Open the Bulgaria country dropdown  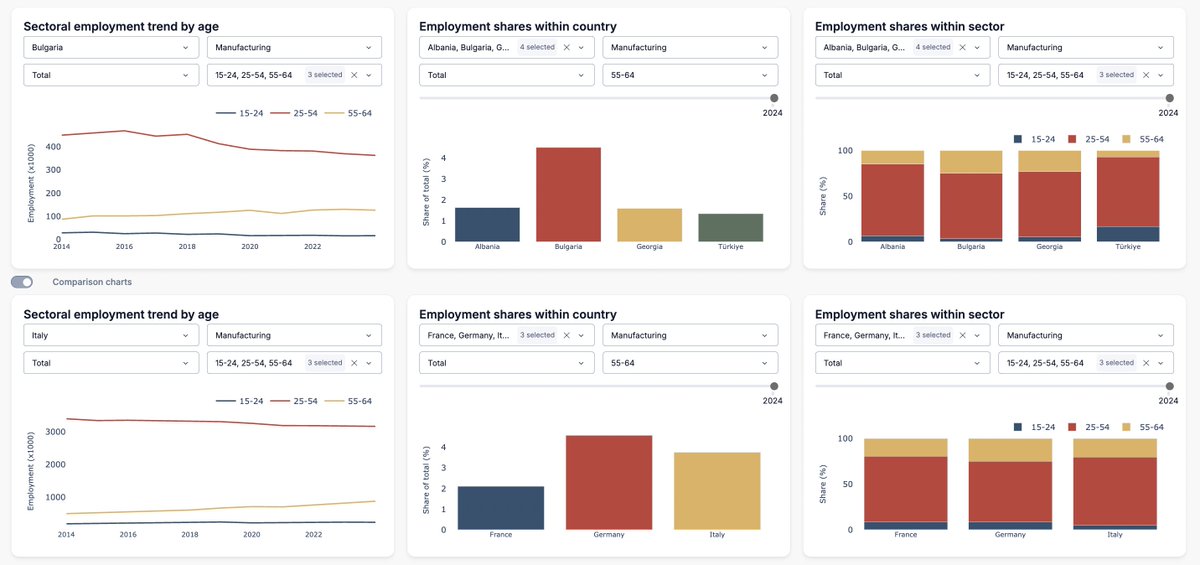pos(111,47)
